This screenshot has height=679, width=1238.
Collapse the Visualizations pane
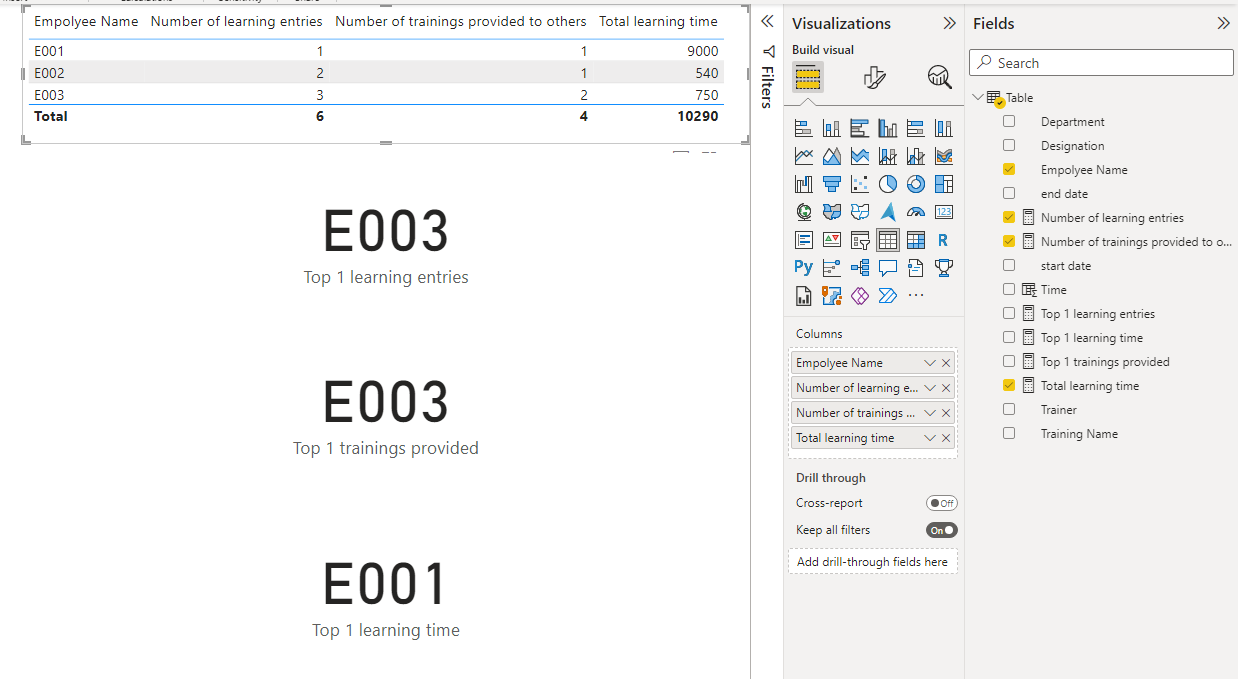click(x=949, y=23)
